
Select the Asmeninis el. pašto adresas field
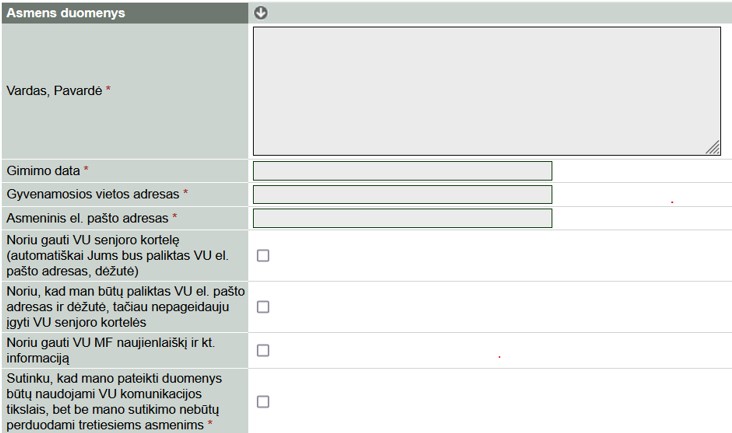402,218
